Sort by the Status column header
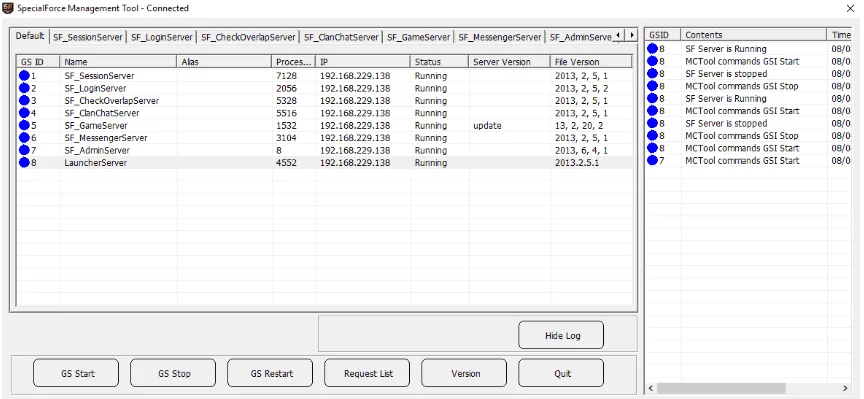The image size is (864, 399). click(x=439, y=62)
